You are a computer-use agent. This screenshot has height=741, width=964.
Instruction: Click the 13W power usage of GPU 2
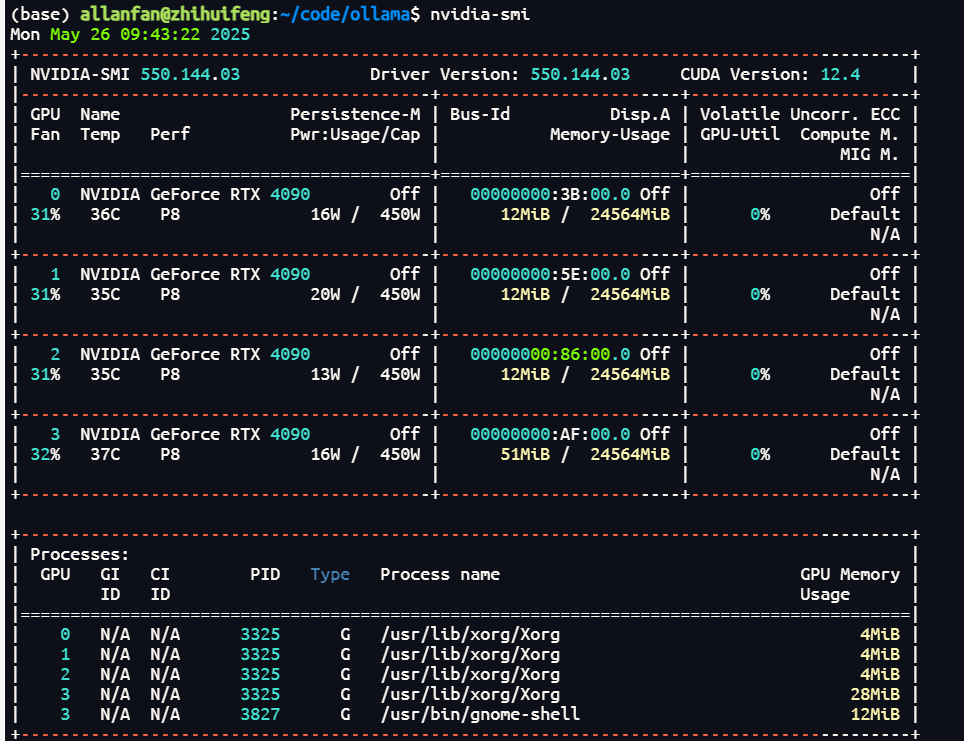click(x=325, y=374)
